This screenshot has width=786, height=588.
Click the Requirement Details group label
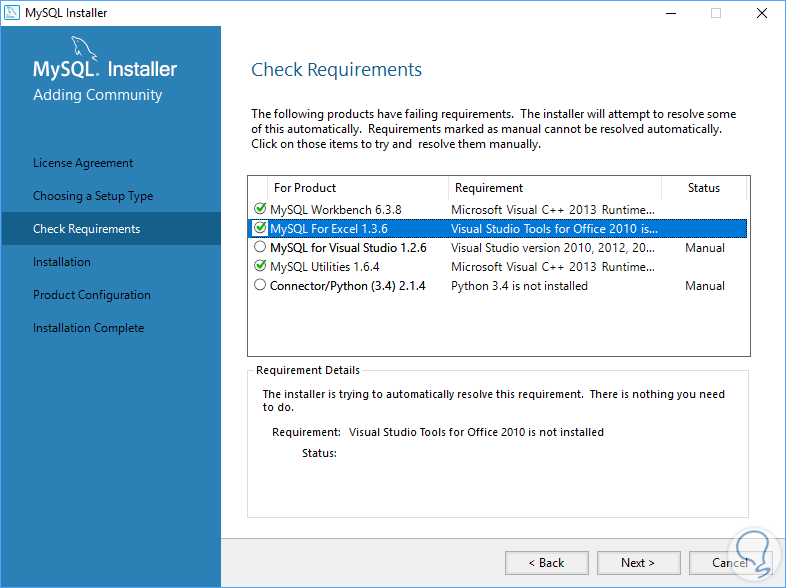pyautogui.click(x=308, y=370)
